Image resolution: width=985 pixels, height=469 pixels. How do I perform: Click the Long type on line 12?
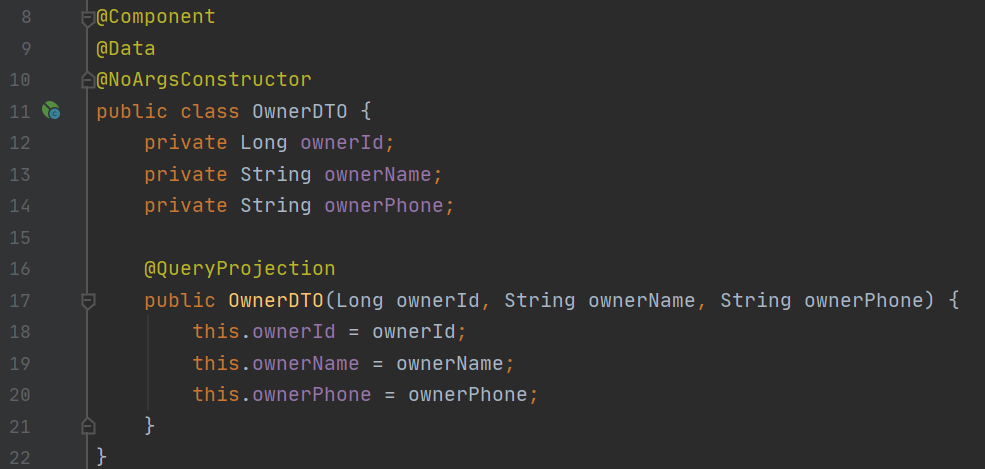click(x=264, y=143)
